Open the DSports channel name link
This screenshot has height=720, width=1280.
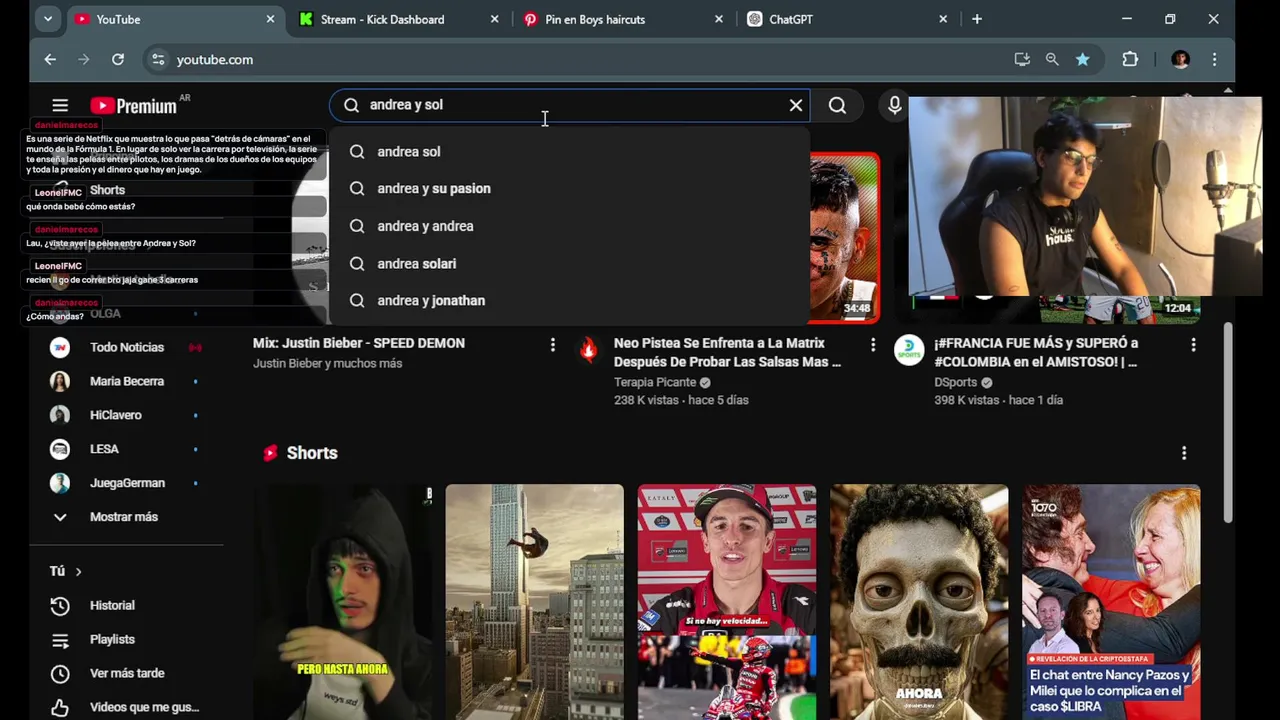pos(956,382)
